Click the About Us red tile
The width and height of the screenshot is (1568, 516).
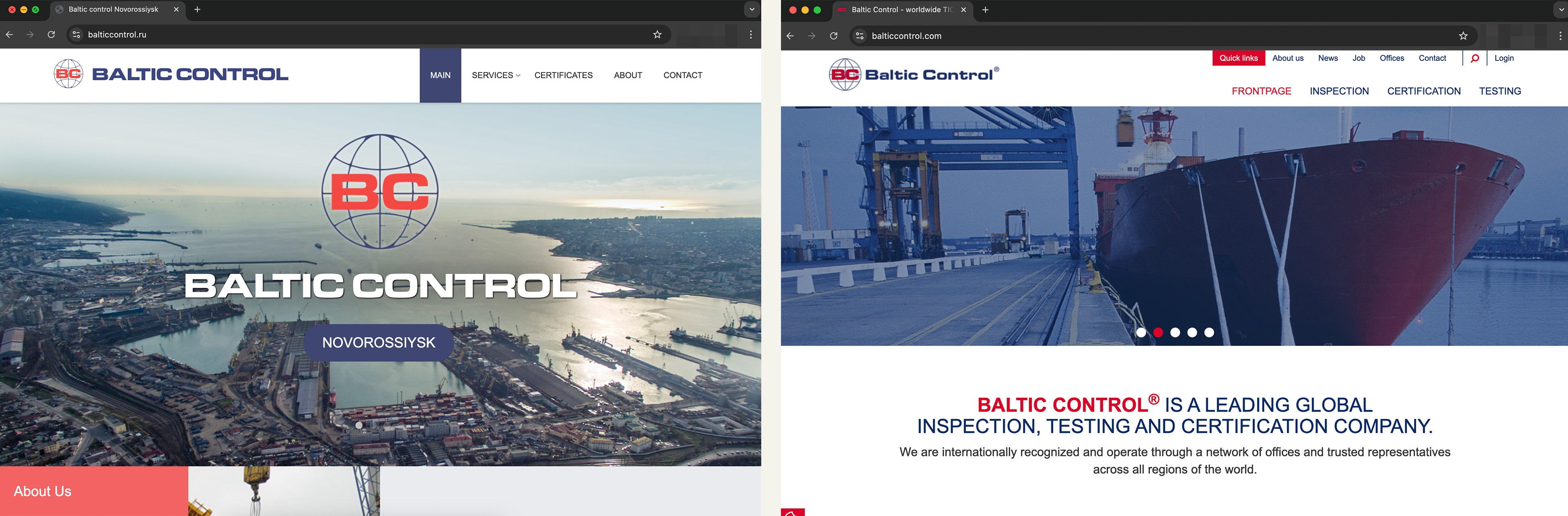tap(94, 491)
